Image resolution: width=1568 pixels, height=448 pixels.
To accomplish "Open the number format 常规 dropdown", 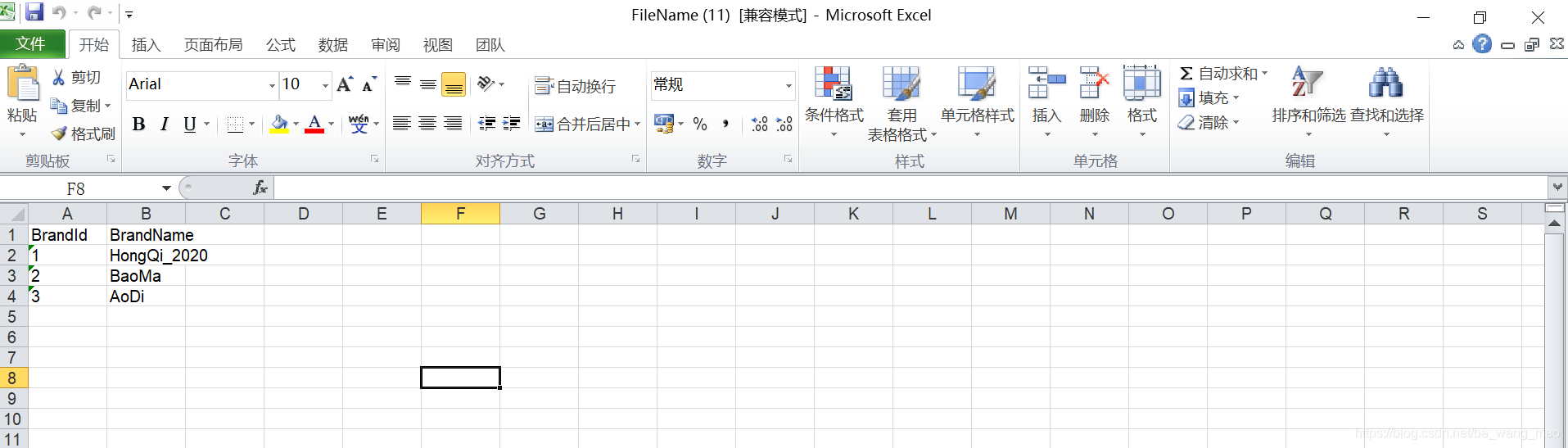I will click(789, 85).
